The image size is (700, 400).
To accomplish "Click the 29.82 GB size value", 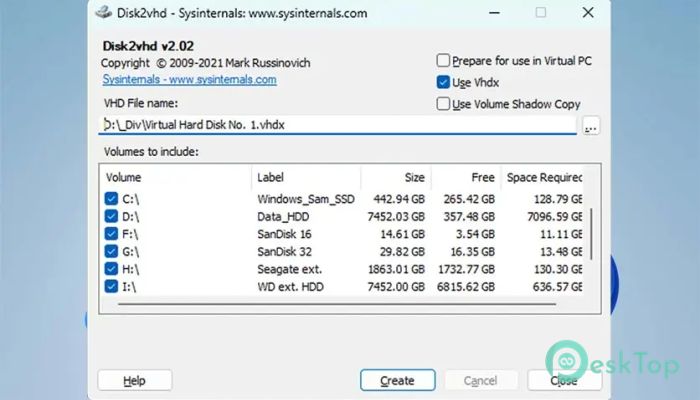I will click(x=402, y=252).
